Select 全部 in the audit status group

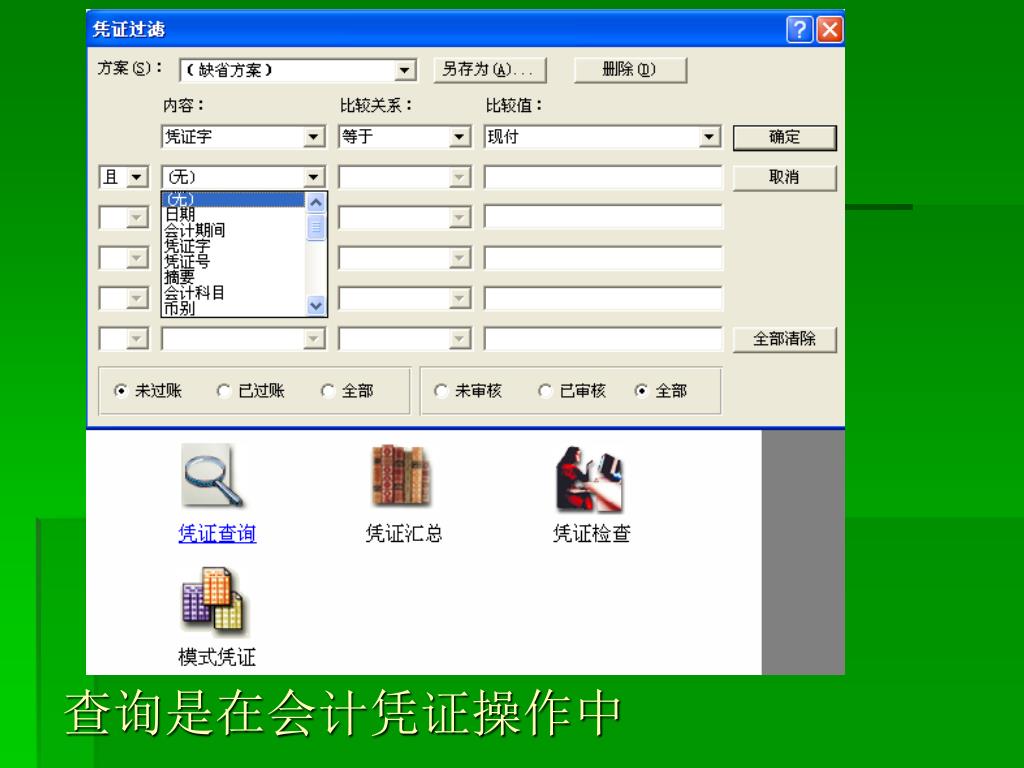tap(641, 391)
